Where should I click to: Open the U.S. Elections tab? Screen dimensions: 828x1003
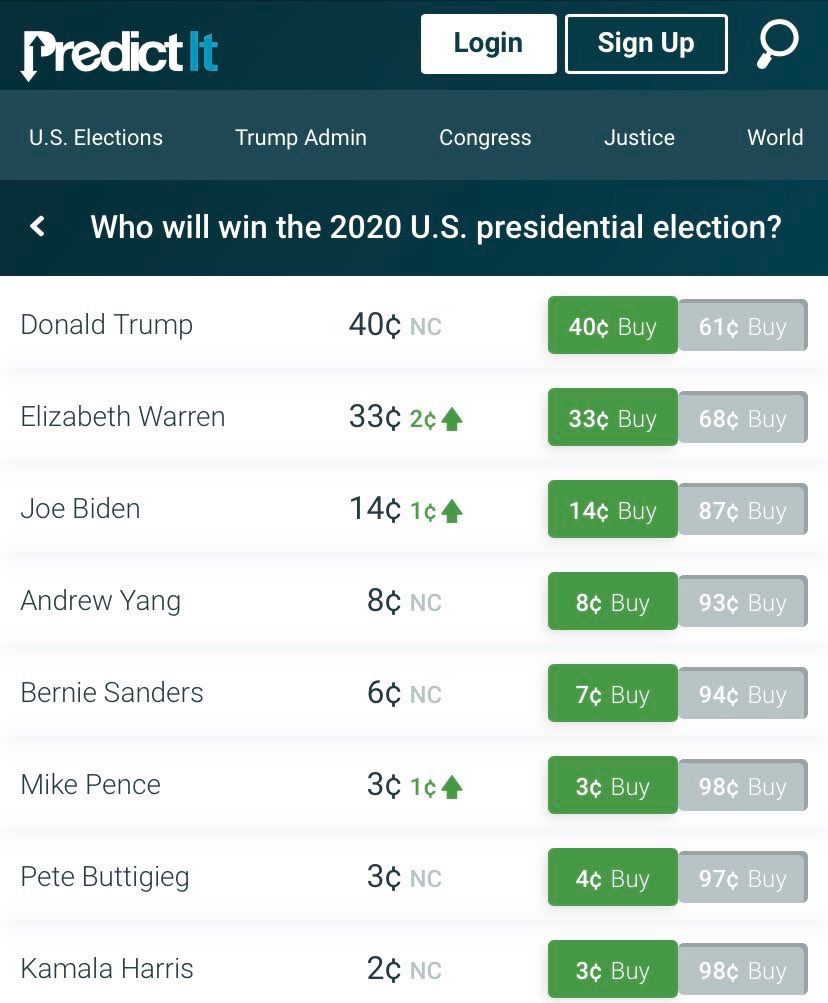(x=96, y=137)
